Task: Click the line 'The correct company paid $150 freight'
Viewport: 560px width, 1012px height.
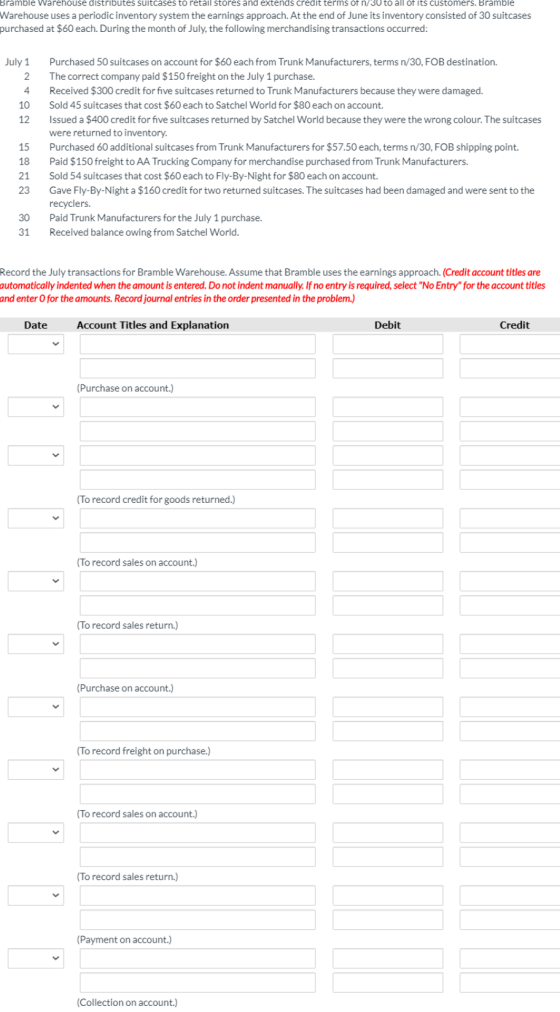Action: point(182,77)
